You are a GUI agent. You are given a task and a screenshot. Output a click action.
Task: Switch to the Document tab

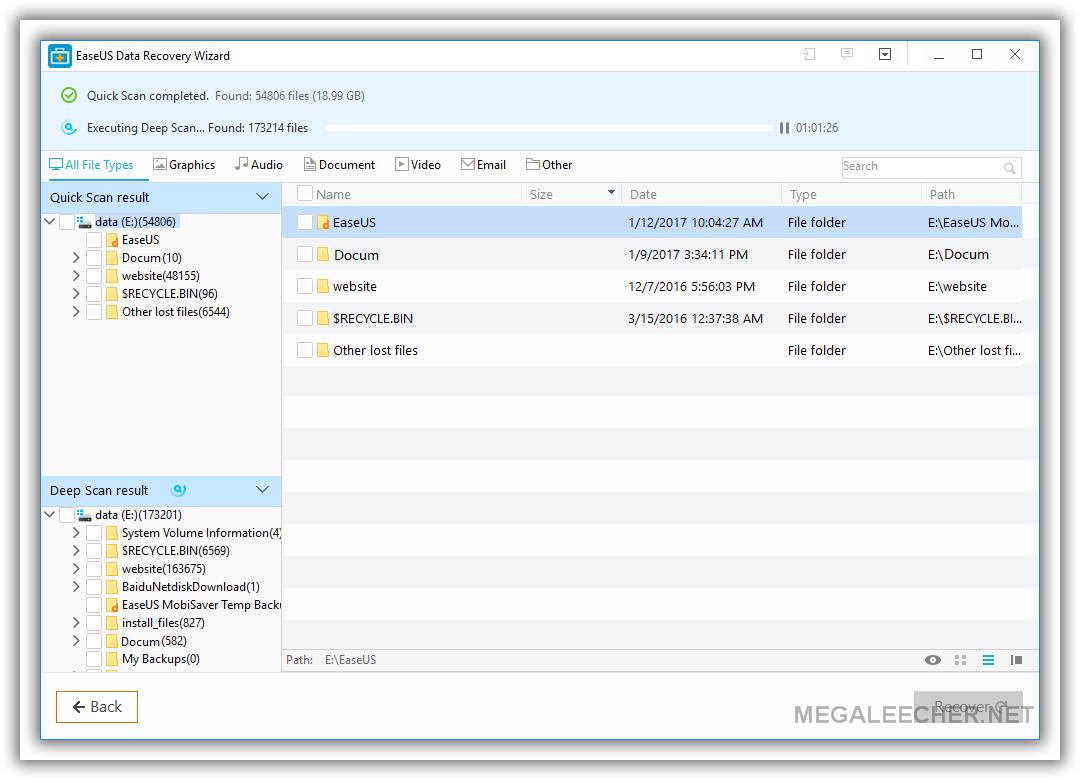(x=339, y=165)
